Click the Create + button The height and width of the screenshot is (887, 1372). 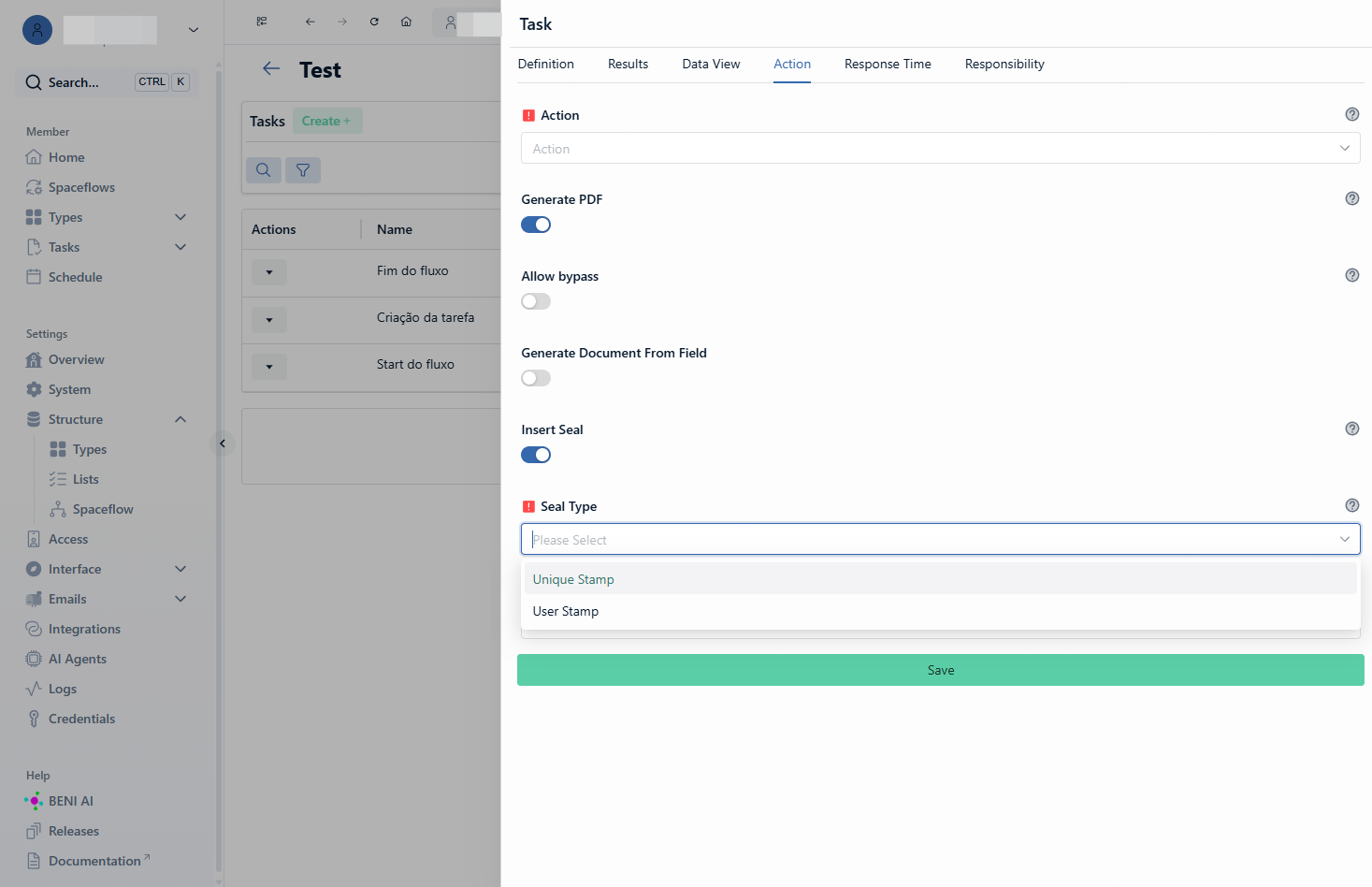[x=327, y=121]
